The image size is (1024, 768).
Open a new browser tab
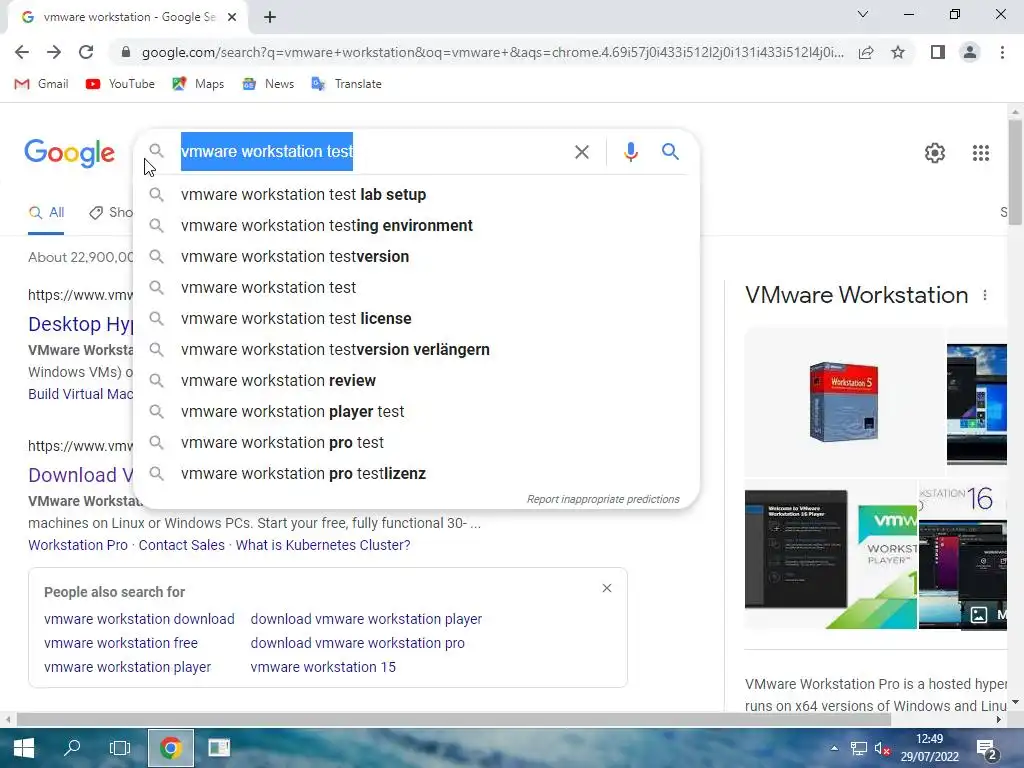pyautogui.click(x=270, y=17)
